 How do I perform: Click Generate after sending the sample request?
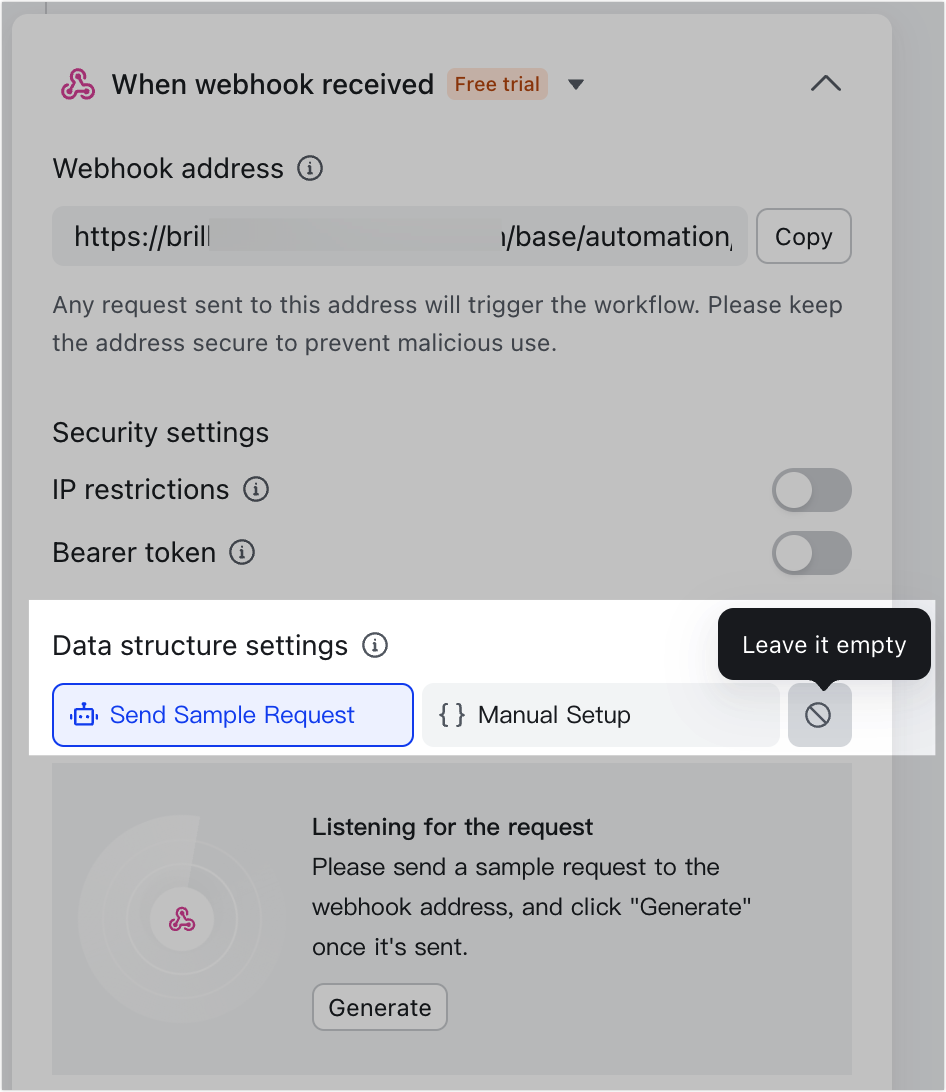coord(380,1007)
